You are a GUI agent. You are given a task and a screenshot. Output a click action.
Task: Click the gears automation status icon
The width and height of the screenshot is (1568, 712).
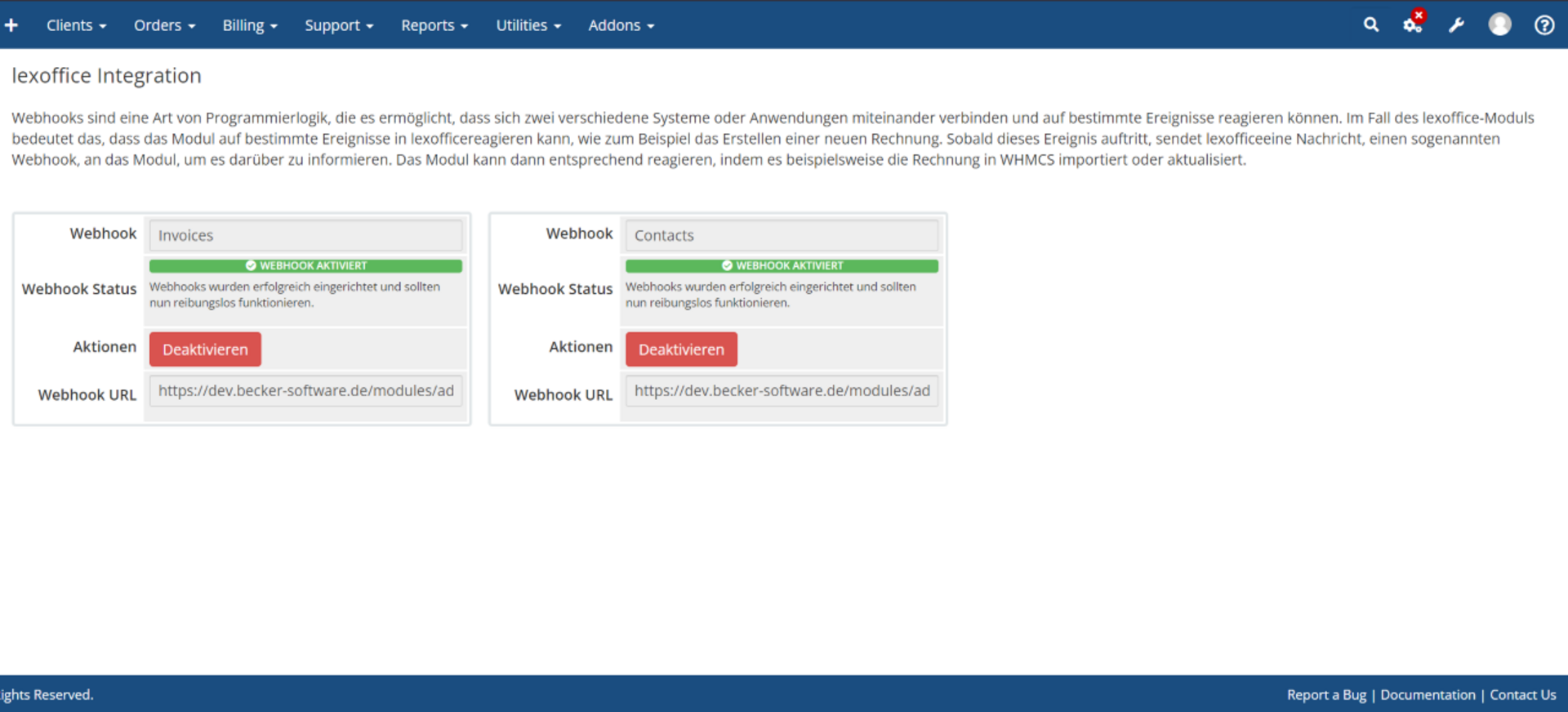[x=1413, y=25]
